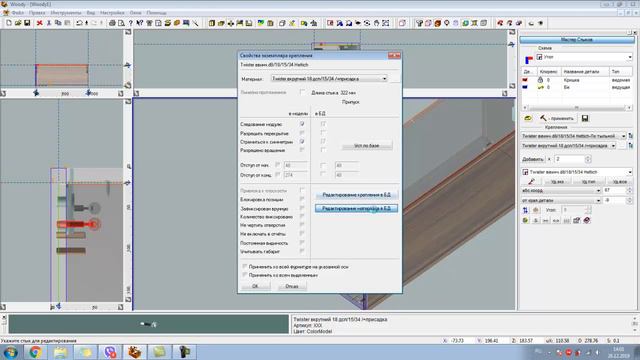Click Отказ to cancel the dialog
This screenshot has height=360, width=640.
[x=292, y=286]
